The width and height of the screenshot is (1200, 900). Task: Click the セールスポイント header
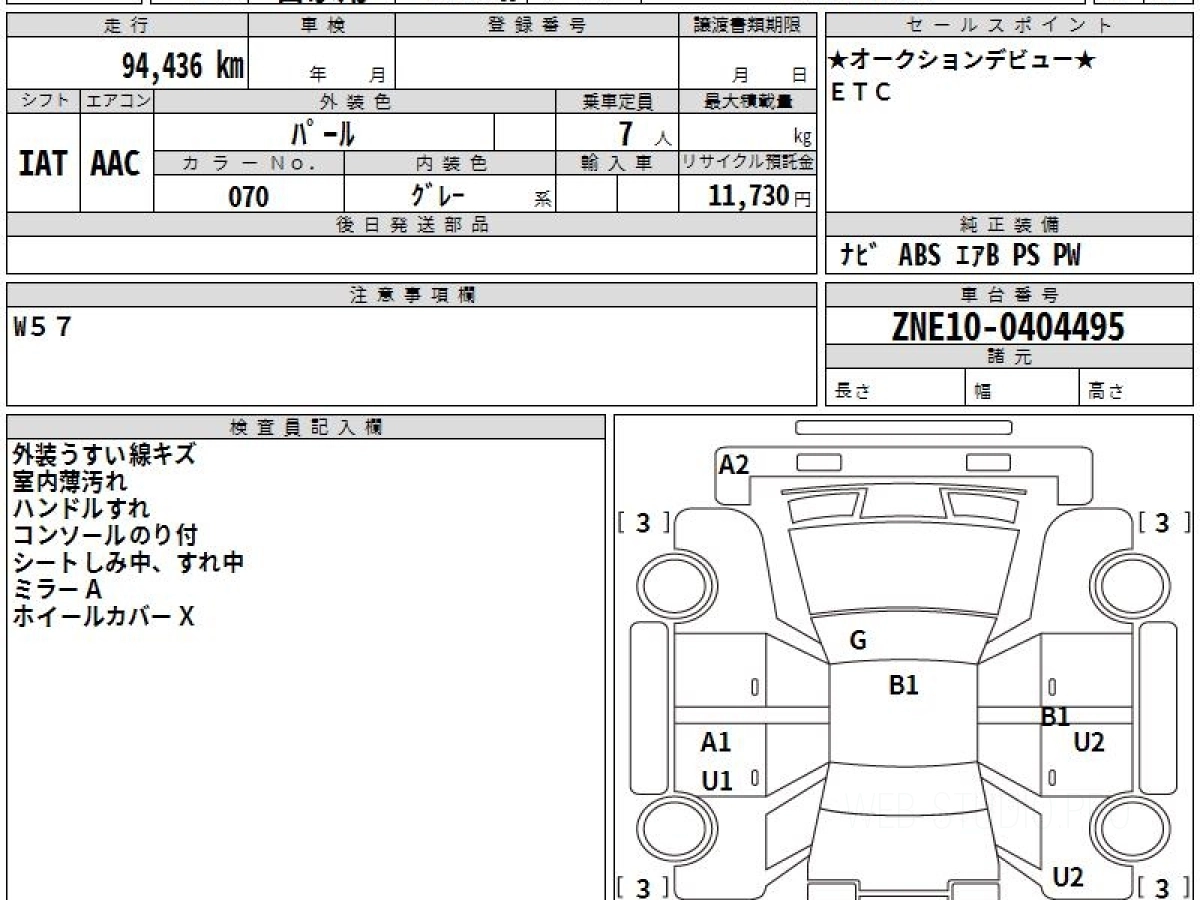coord(1009,26)
